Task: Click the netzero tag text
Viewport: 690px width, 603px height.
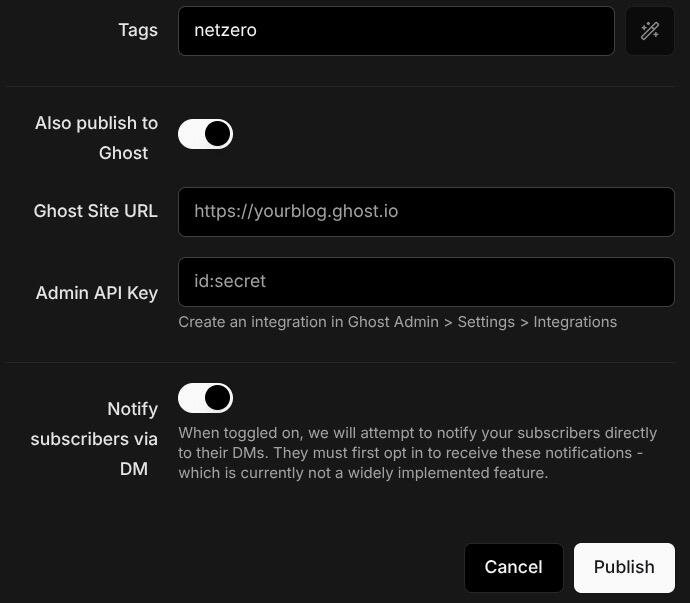Action: 225,30
